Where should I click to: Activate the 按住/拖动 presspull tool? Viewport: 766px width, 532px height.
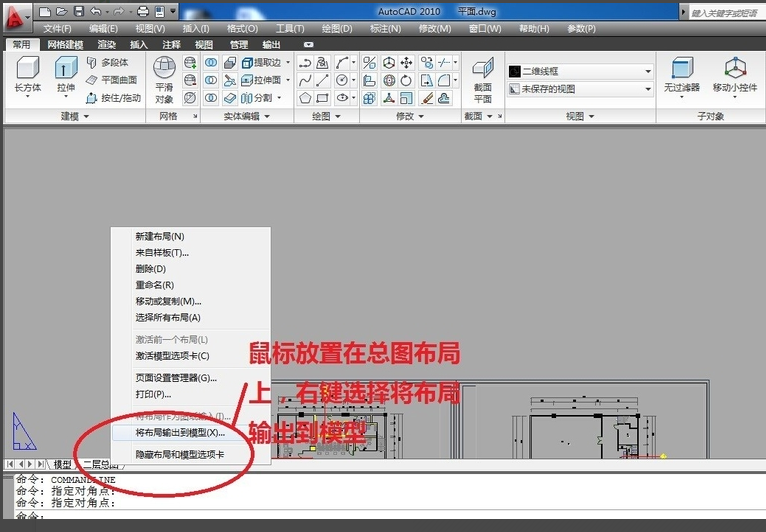coord(113,98)
